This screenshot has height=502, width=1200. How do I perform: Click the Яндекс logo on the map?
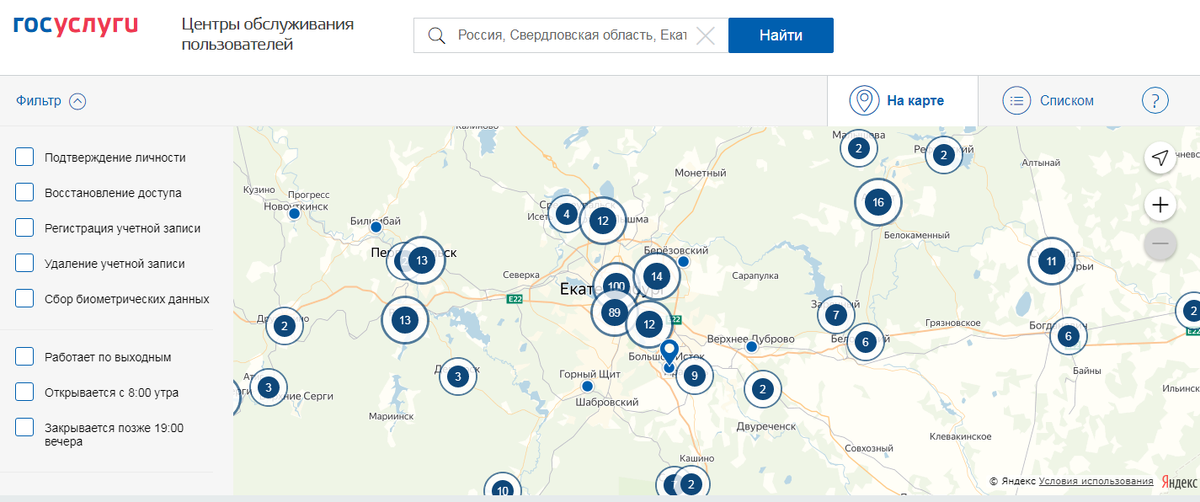pyautogui.click(x=1179, y=481)
